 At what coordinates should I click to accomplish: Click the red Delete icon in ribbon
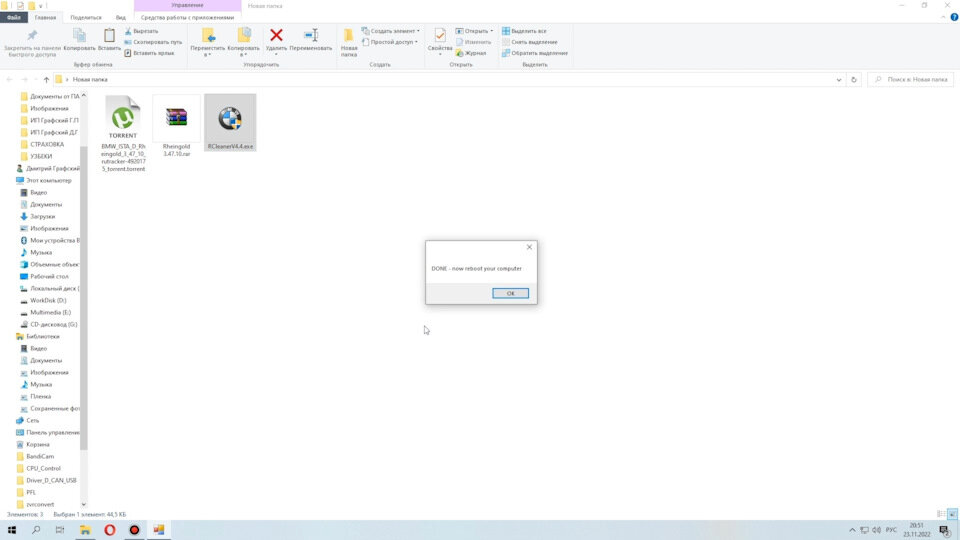click(x=276, y=36)
